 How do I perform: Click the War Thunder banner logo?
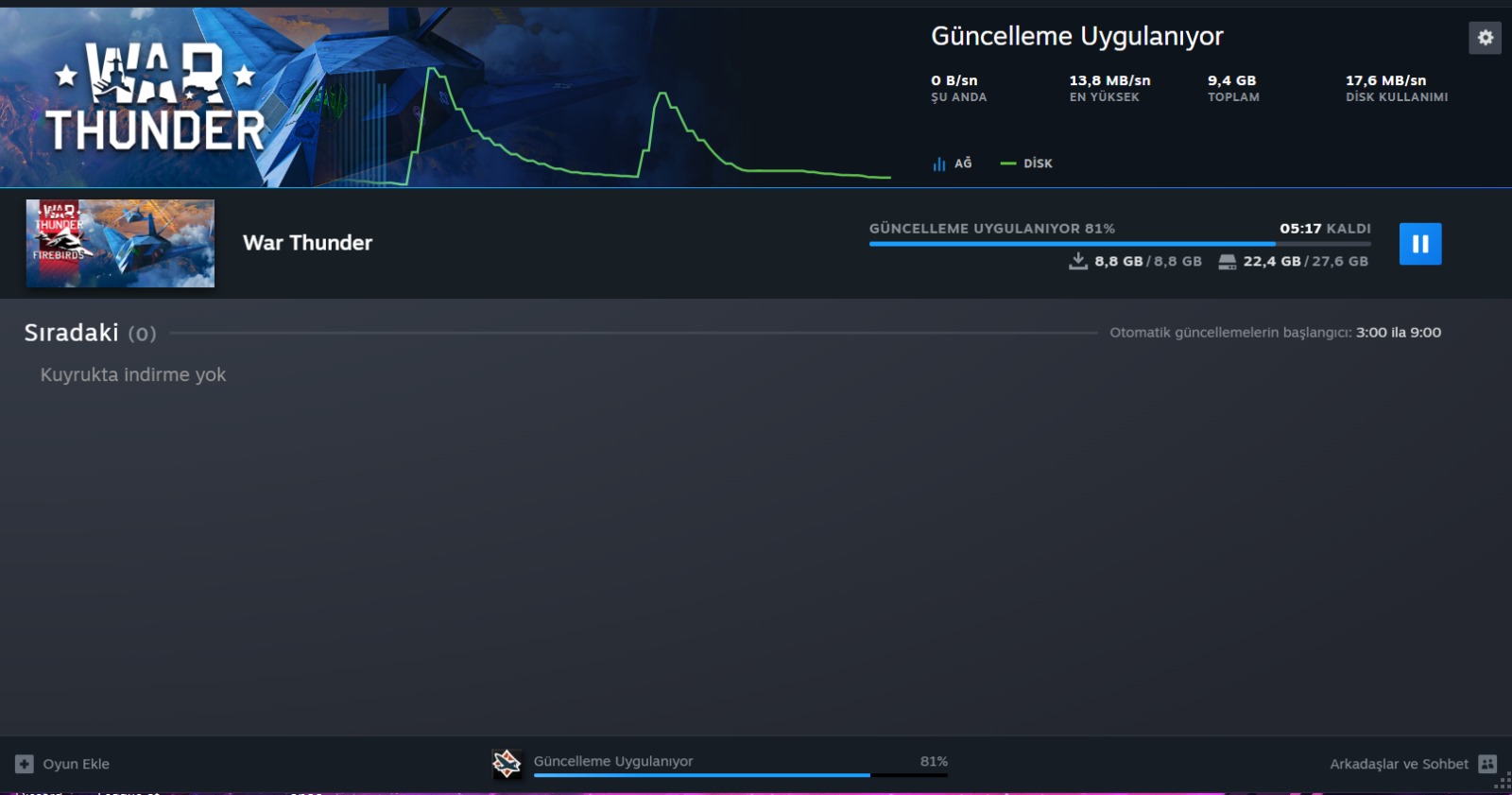156,97
